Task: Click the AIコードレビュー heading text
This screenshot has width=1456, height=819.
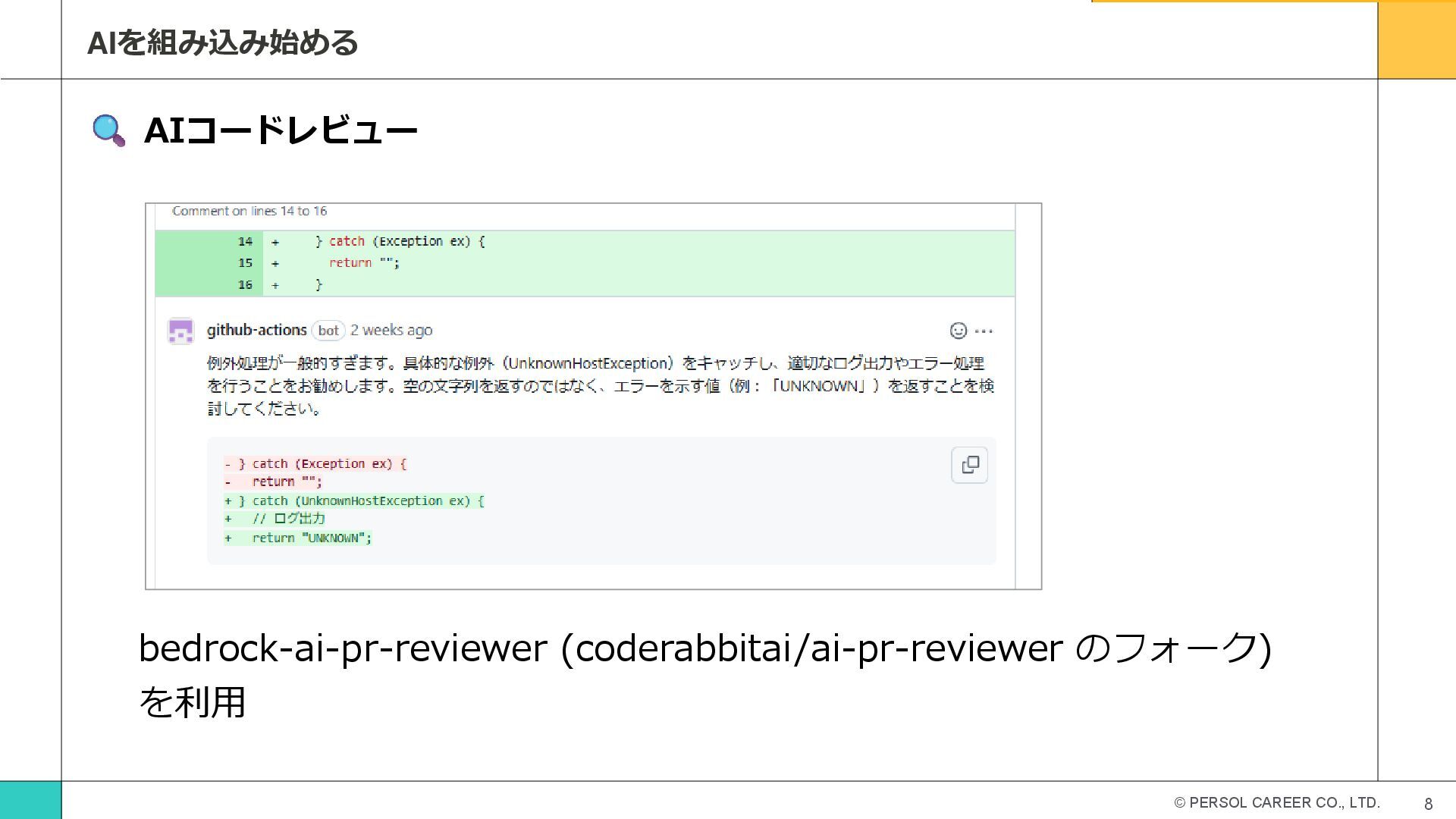Action: [x=281, y=130]
